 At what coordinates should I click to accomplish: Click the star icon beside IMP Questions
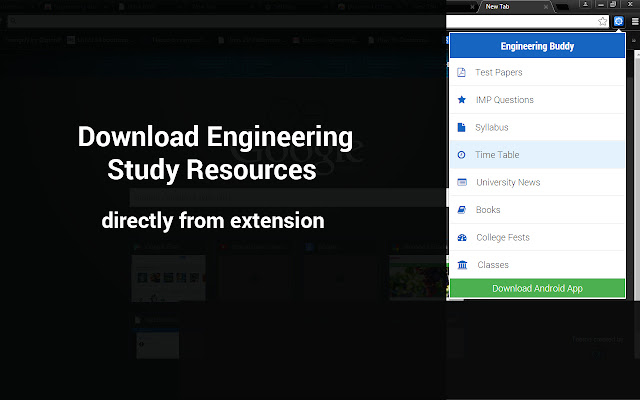462,100
